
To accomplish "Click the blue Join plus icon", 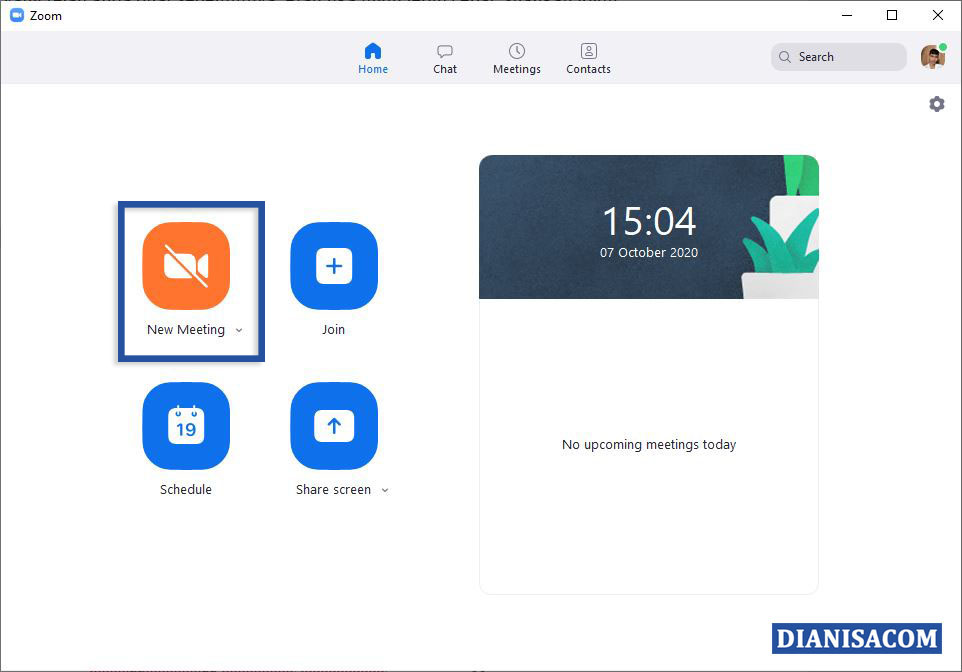I will (334, 266).
